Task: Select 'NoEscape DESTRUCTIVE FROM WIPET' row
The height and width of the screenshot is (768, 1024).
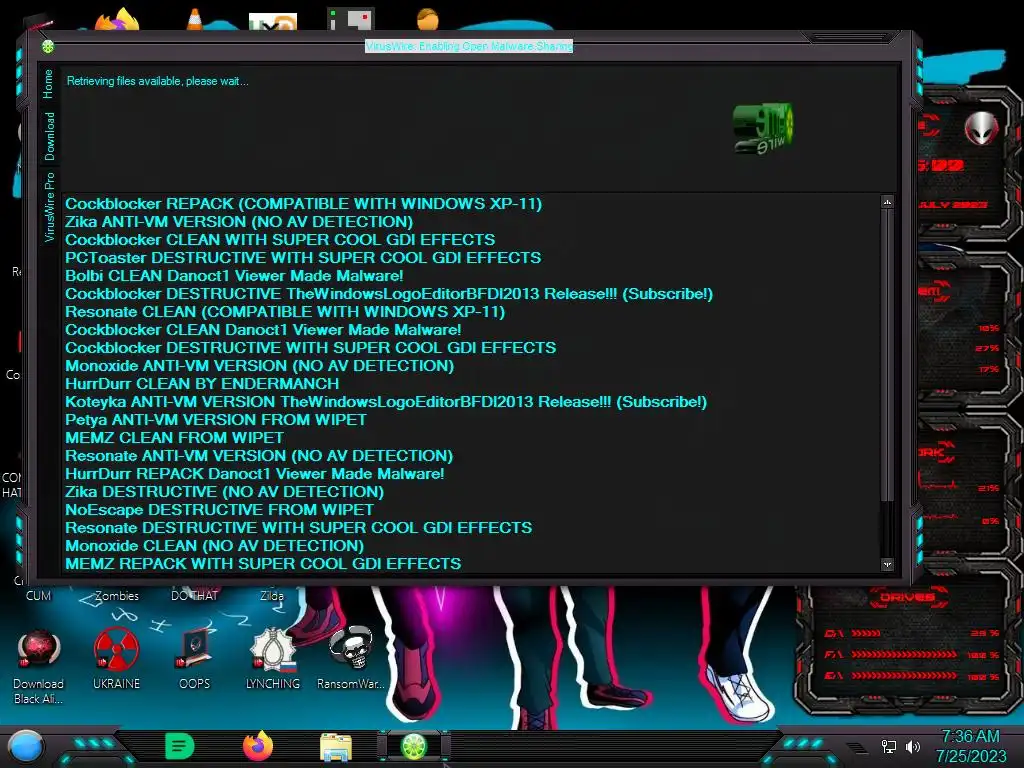Action: pyautogui.click(x=220, y=509)
